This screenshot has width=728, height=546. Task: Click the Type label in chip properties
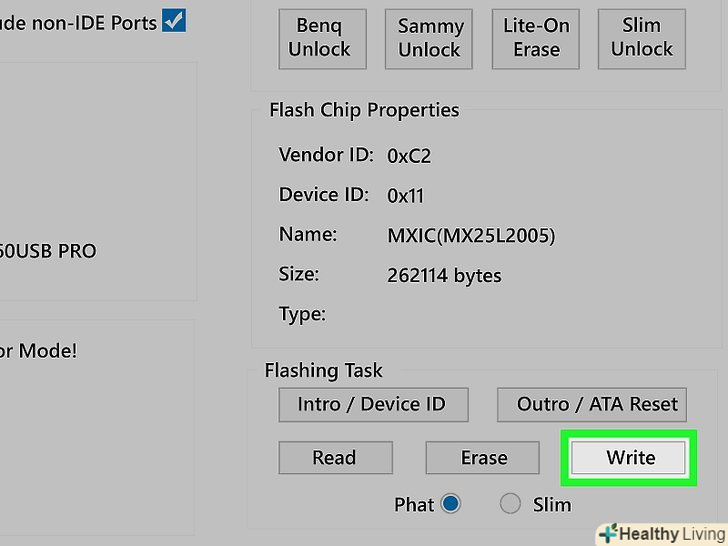pos(302,314)
